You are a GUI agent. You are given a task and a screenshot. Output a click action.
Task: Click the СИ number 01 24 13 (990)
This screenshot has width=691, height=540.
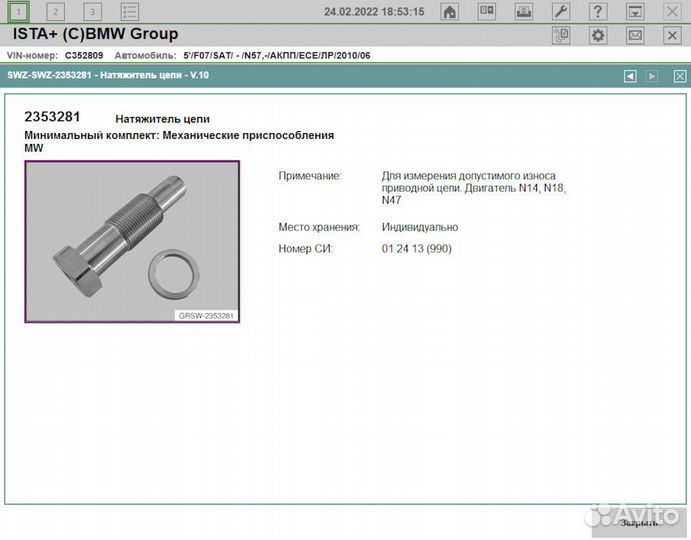click(416, 249)
